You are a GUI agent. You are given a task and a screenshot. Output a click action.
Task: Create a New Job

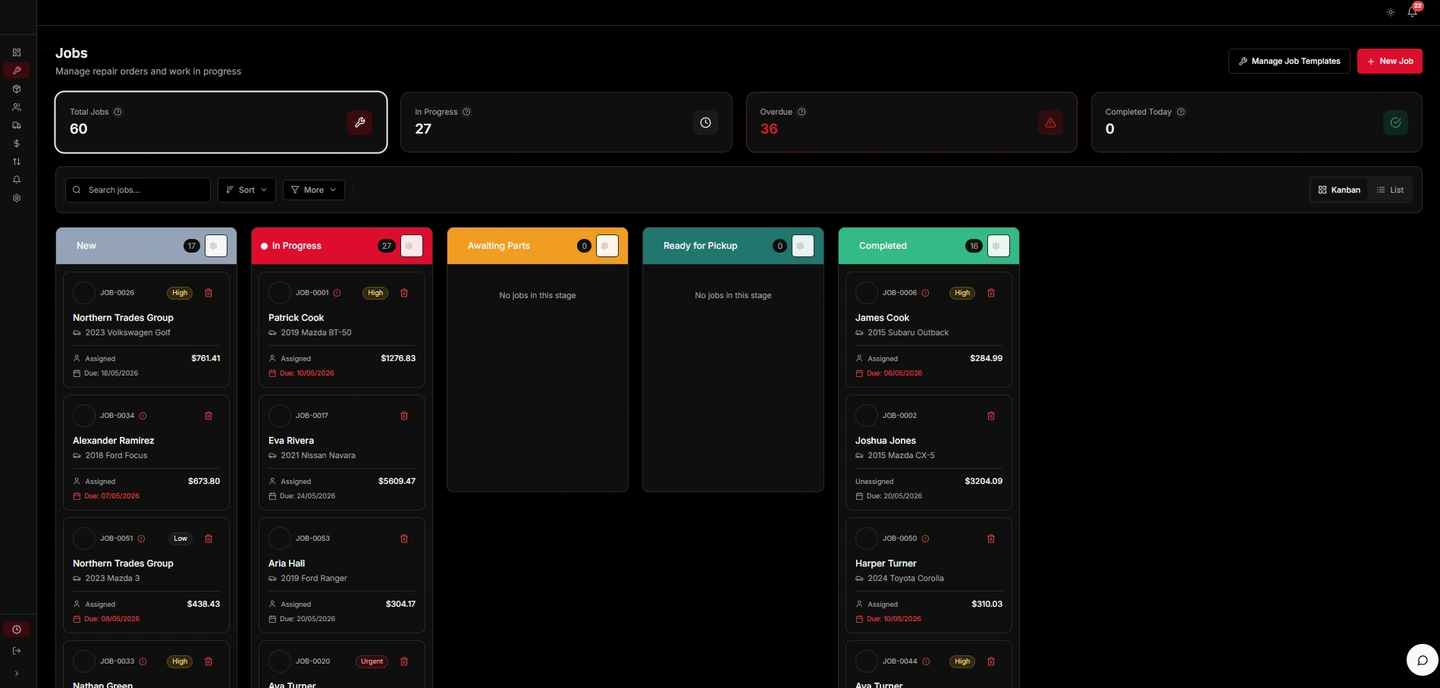1390,61
